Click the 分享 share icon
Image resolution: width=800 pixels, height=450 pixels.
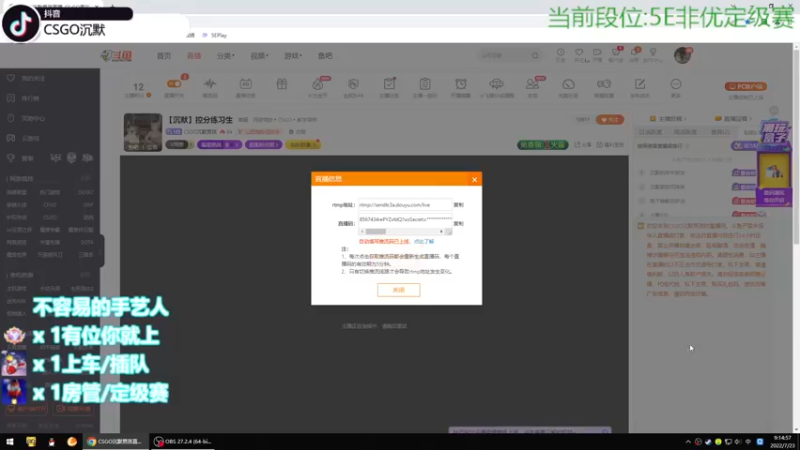pos(583,145)
